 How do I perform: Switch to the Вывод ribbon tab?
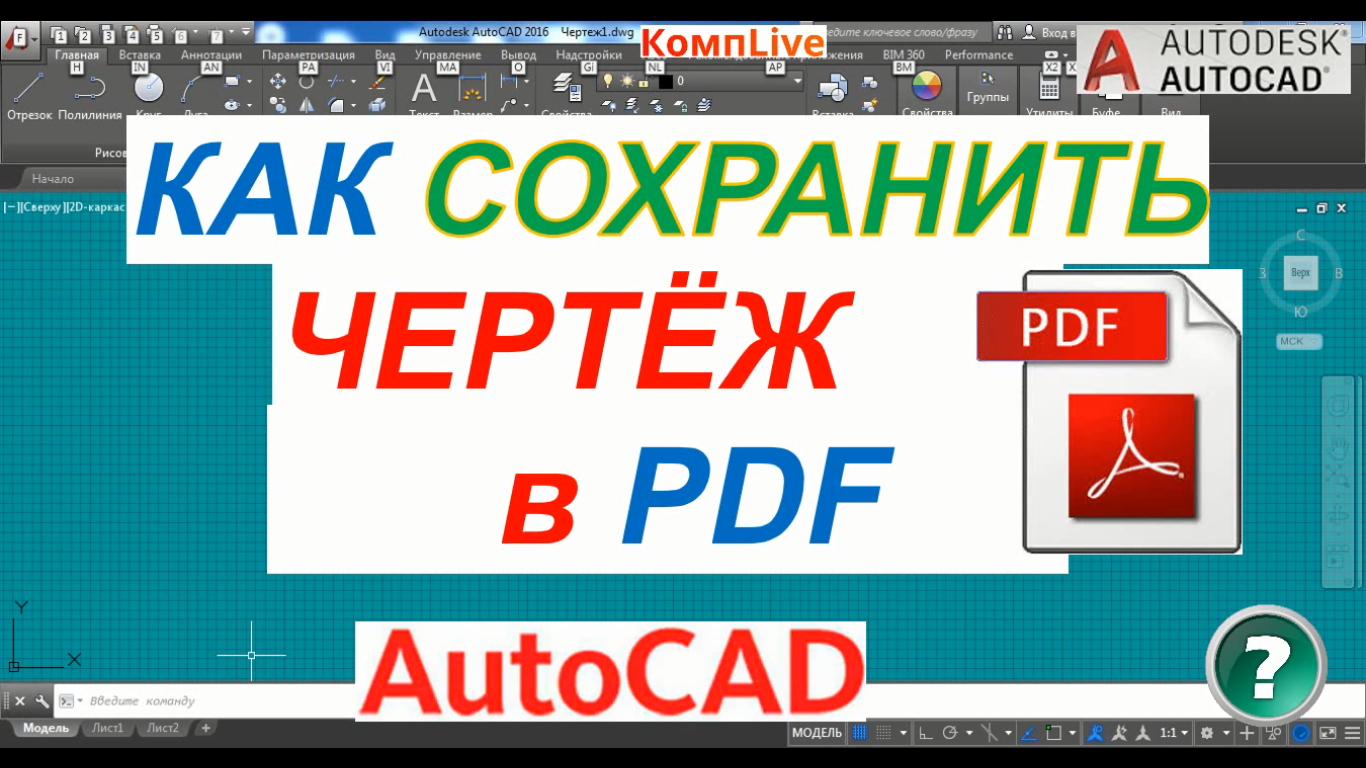coord(519,55)
